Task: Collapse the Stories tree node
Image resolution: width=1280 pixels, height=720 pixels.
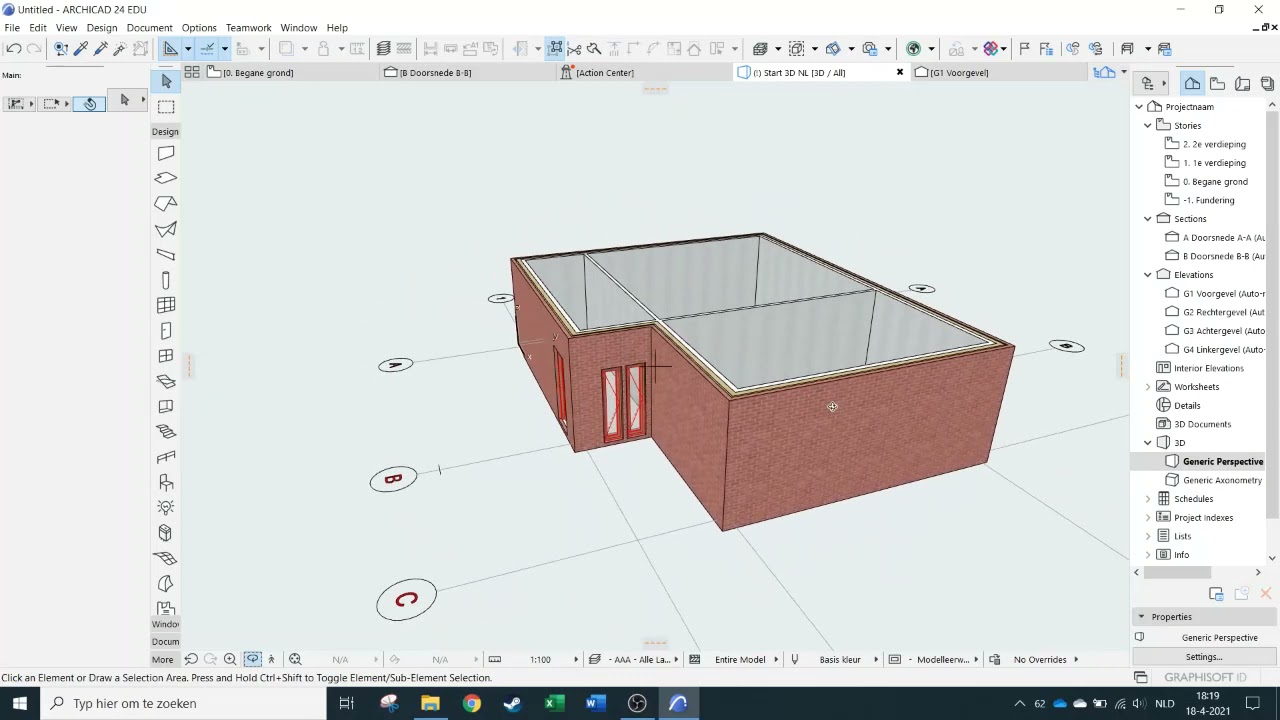Action: [1148, 125]
